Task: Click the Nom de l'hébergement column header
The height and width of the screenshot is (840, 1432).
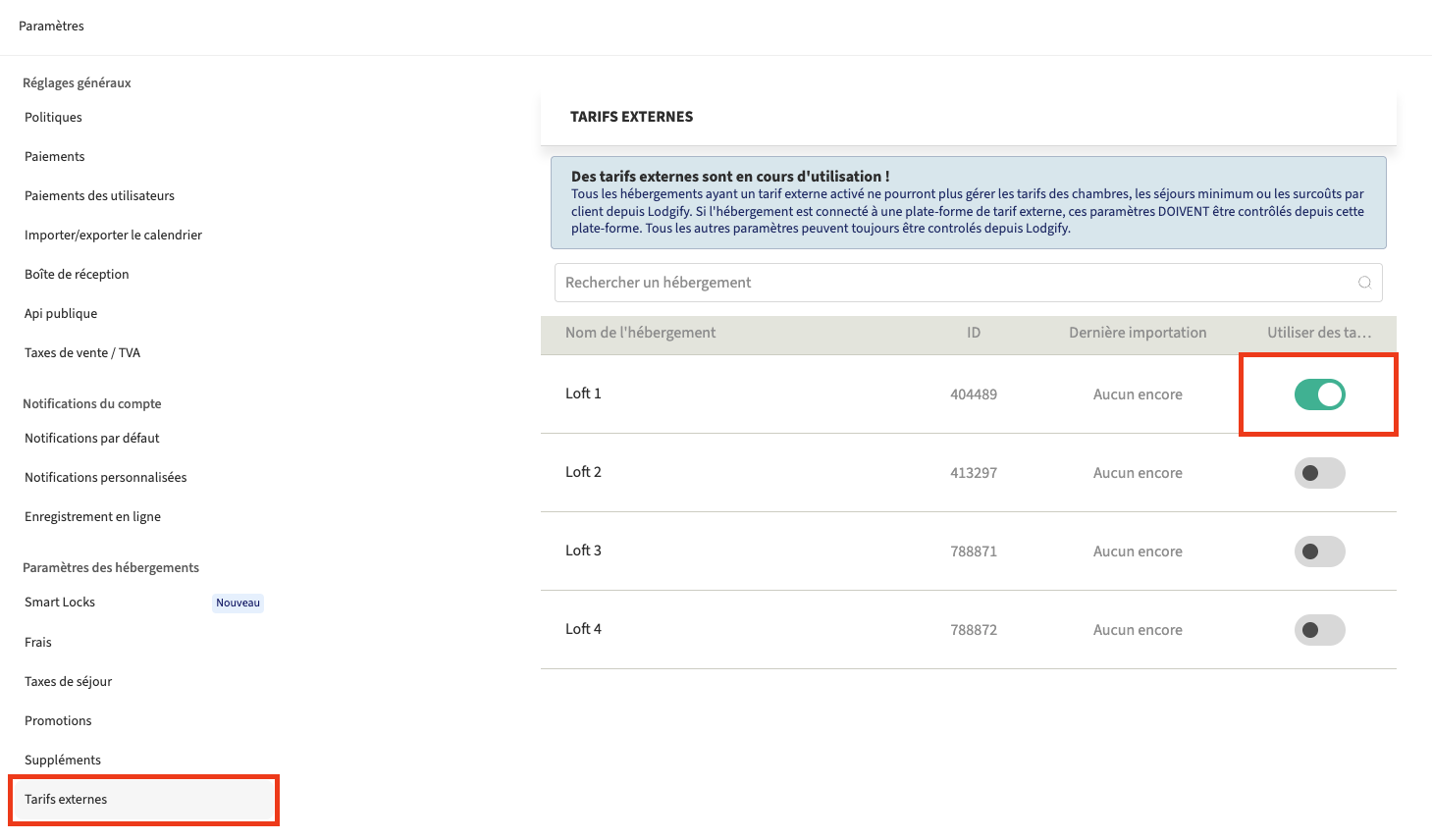Action: pyautogui.click(x=640, y=333)
